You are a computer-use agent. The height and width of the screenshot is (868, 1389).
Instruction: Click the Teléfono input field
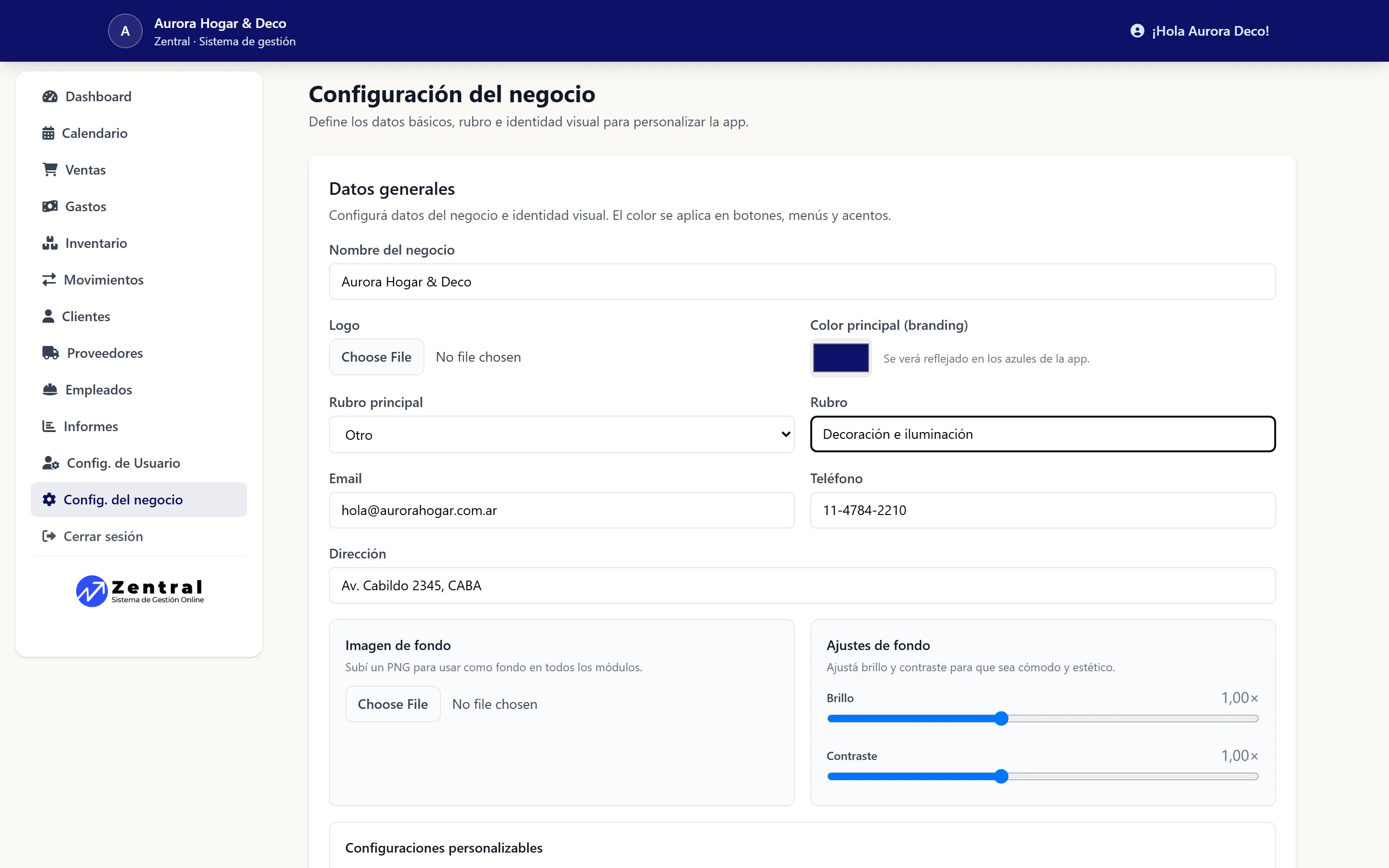[1043, 510]
